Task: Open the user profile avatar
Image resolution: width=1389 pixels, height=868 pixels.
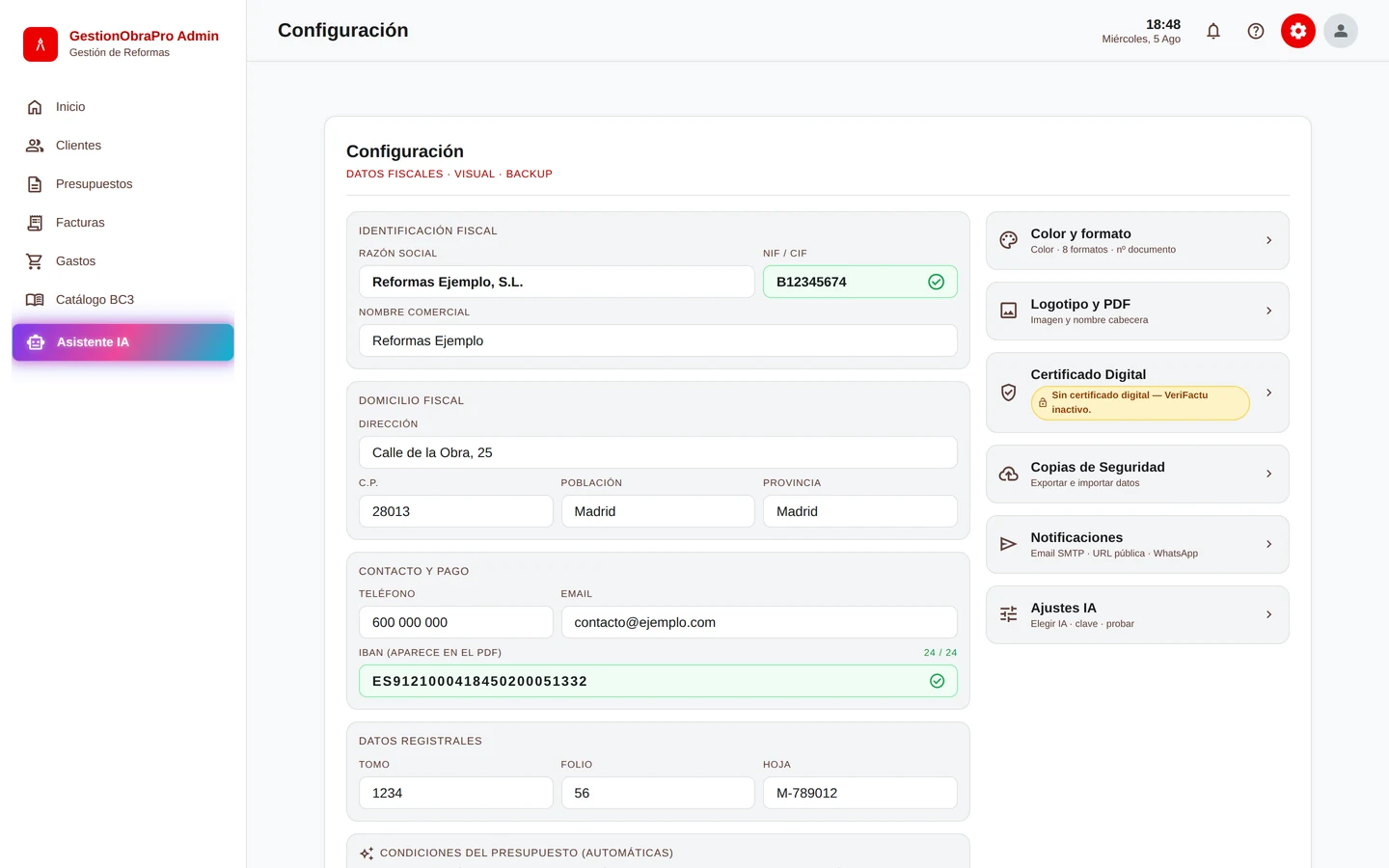Action: 1341,31
